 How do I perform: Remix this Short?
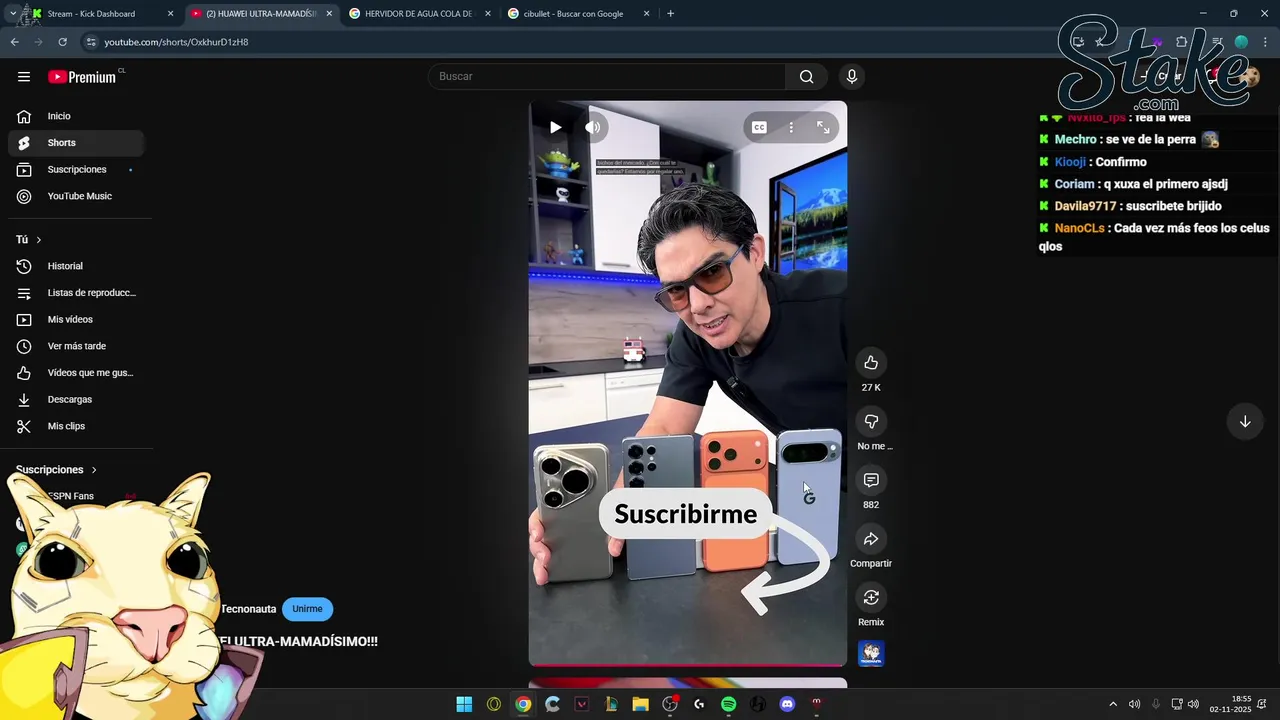coord(871,598)
